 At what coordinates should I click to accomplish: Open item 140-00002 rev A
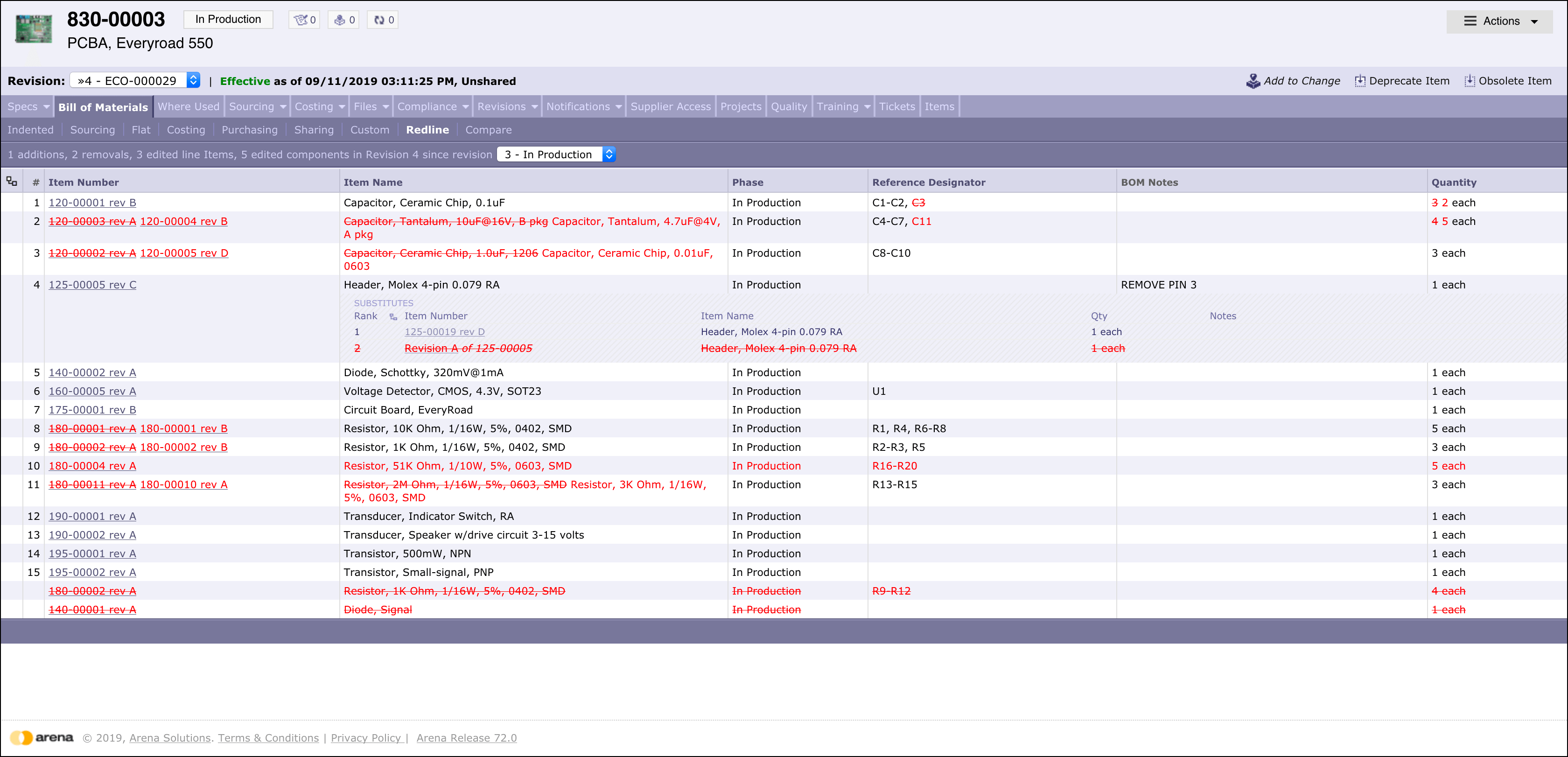[92, 372]
